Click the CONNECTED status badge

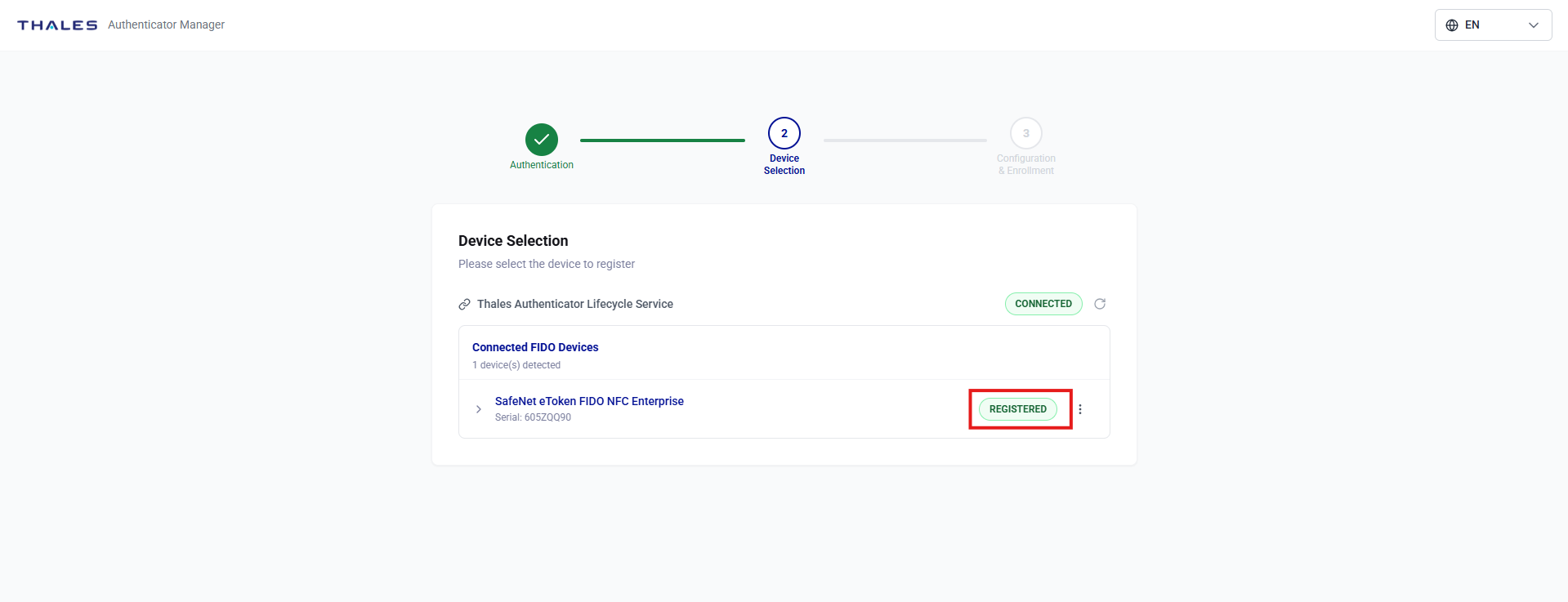pyautogui.click(x=1043, y=304)
